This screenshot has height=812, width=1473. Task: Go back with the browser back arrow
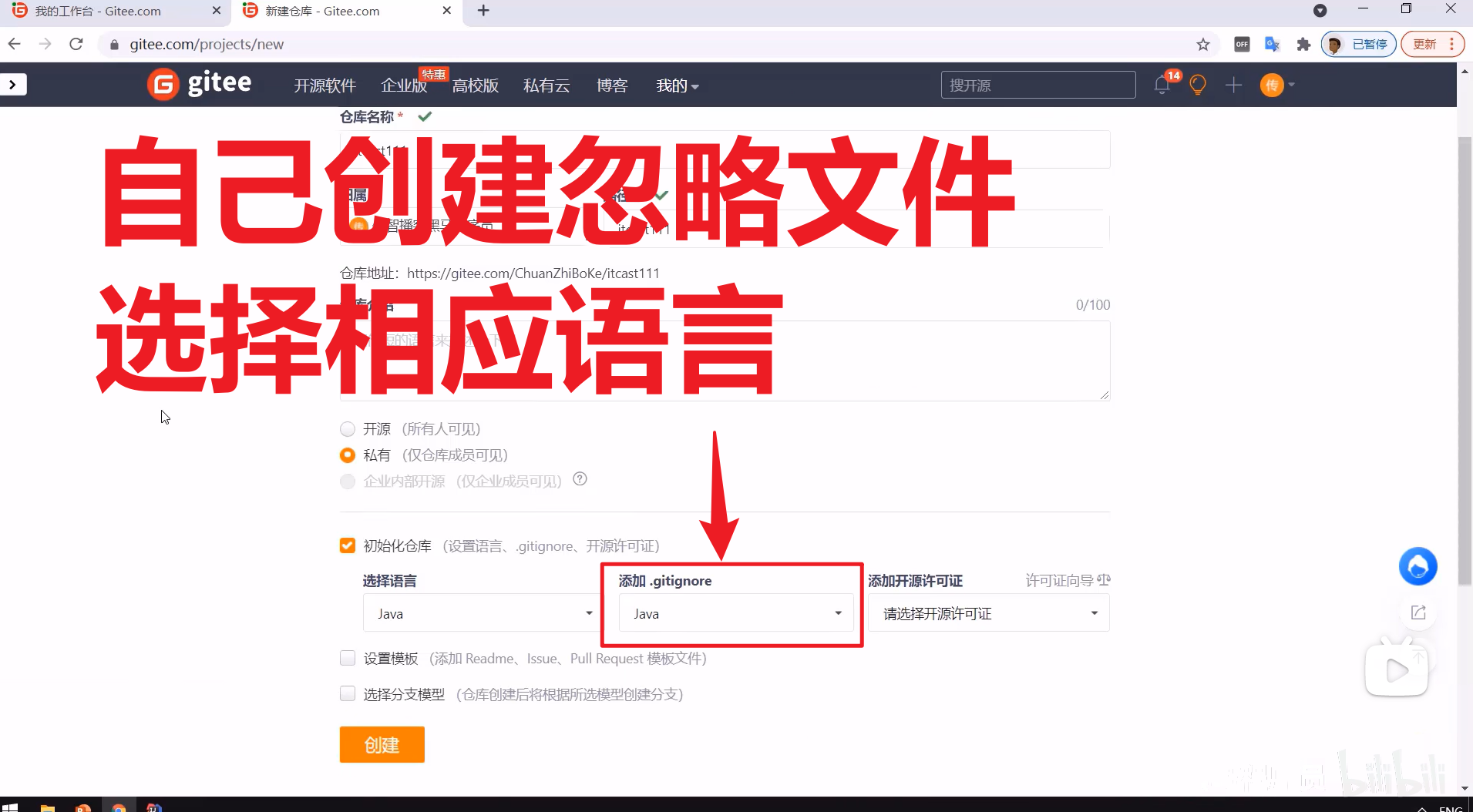(x=15, y=44)
